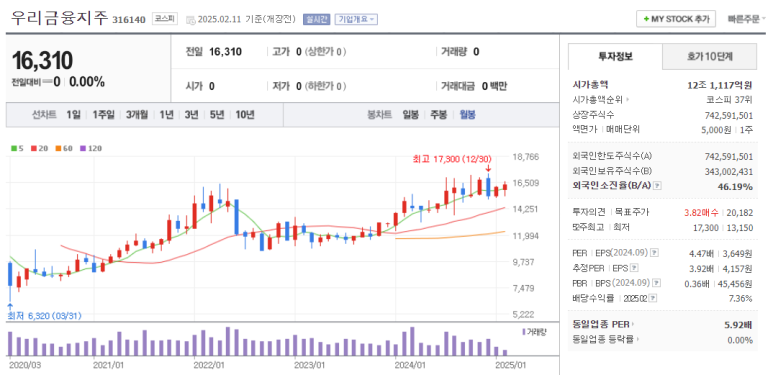Click the calendar clock icon before the date
Viewport: 773px width, 375px height.
click(x=190, y=20)
